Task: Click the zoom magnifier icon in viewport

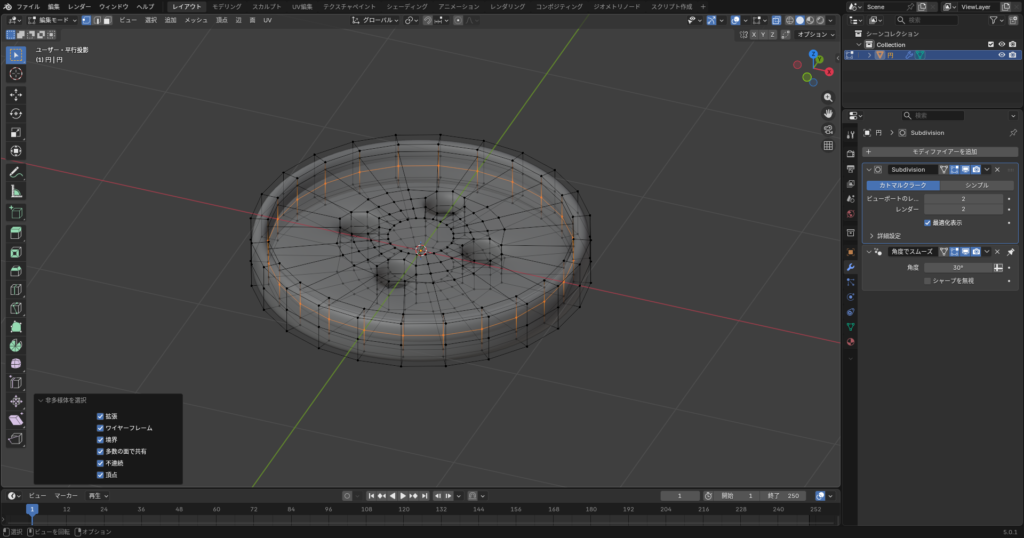Action: 828,98
